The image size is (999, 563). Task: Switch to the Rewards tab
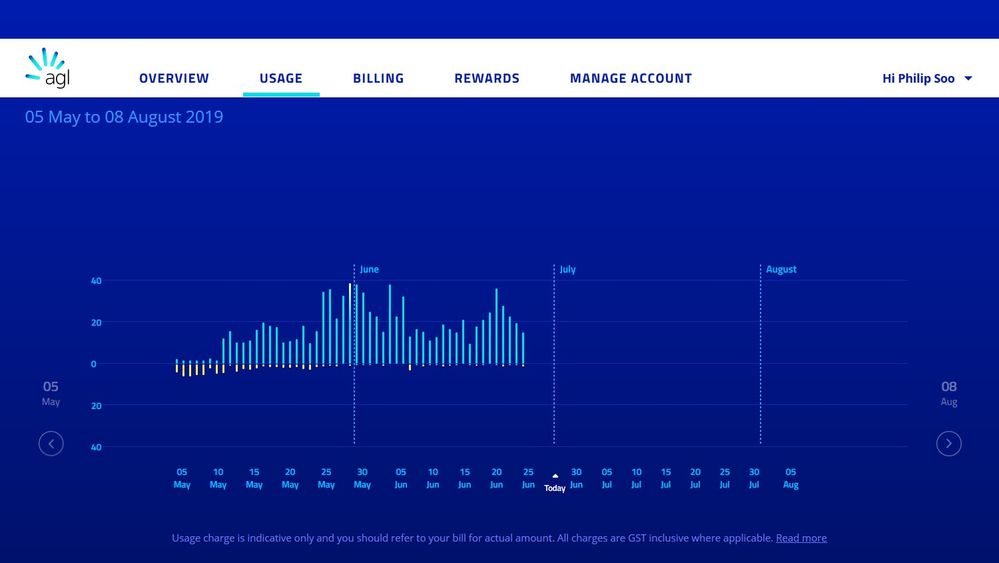tap(487, 78)
